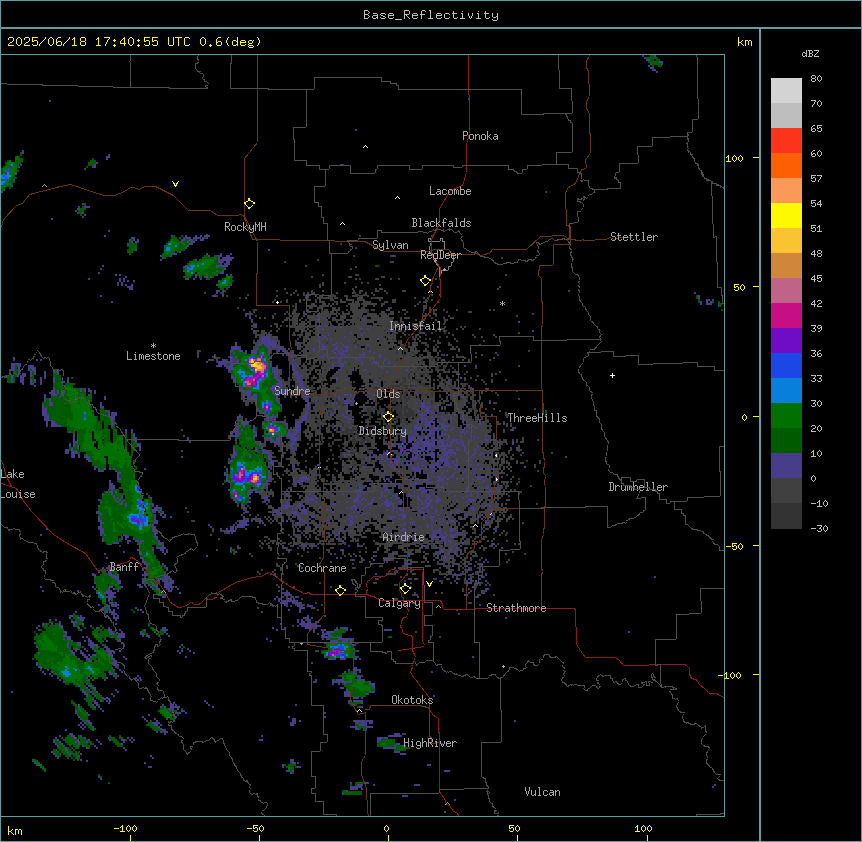Select the bright green swatch in the dBZ legend

(x=786, y=416)
